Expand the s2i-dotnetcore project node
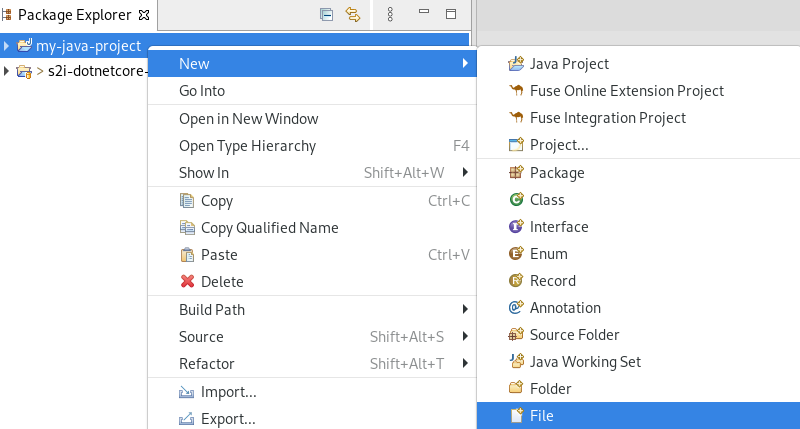 7,71
